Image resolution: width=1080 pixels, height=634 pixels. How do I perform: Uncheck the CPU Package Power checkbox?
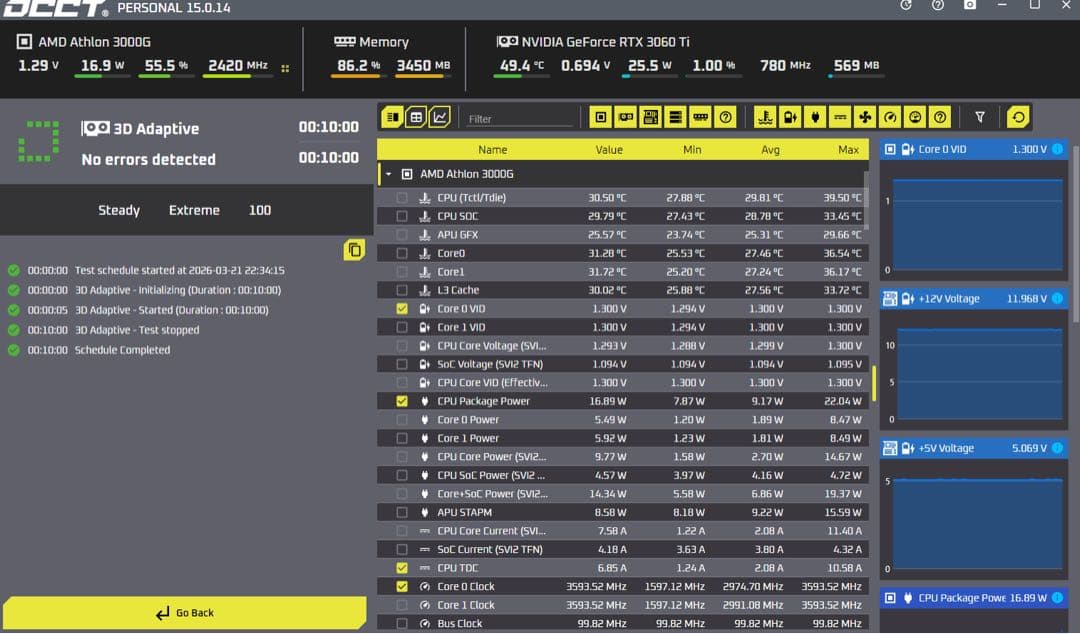pos(402,401)
